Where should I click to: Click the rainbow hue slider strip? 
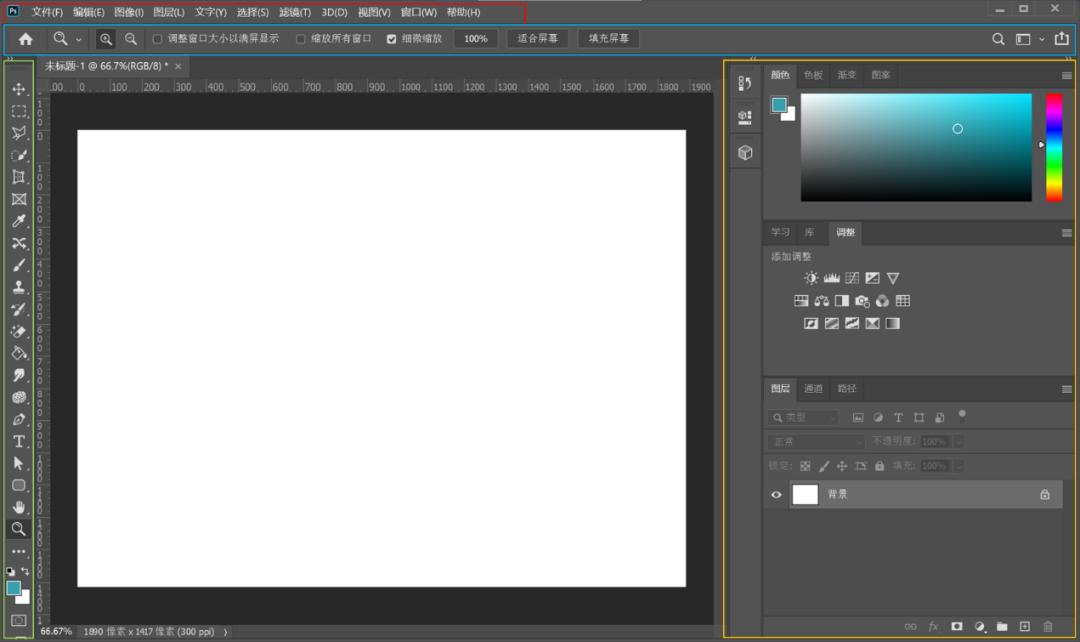1054,146
